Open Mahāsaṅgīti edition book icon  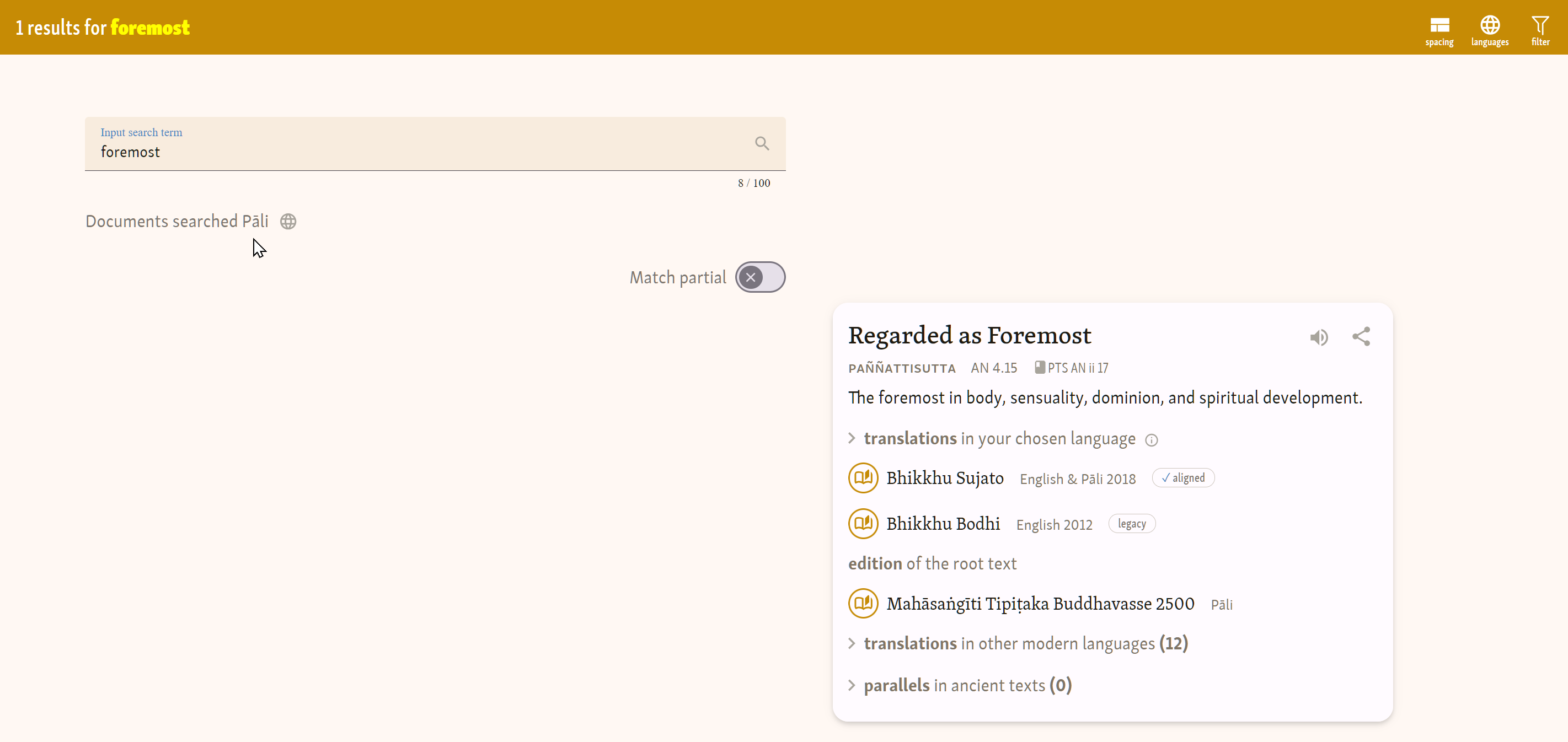pos(863,603)
